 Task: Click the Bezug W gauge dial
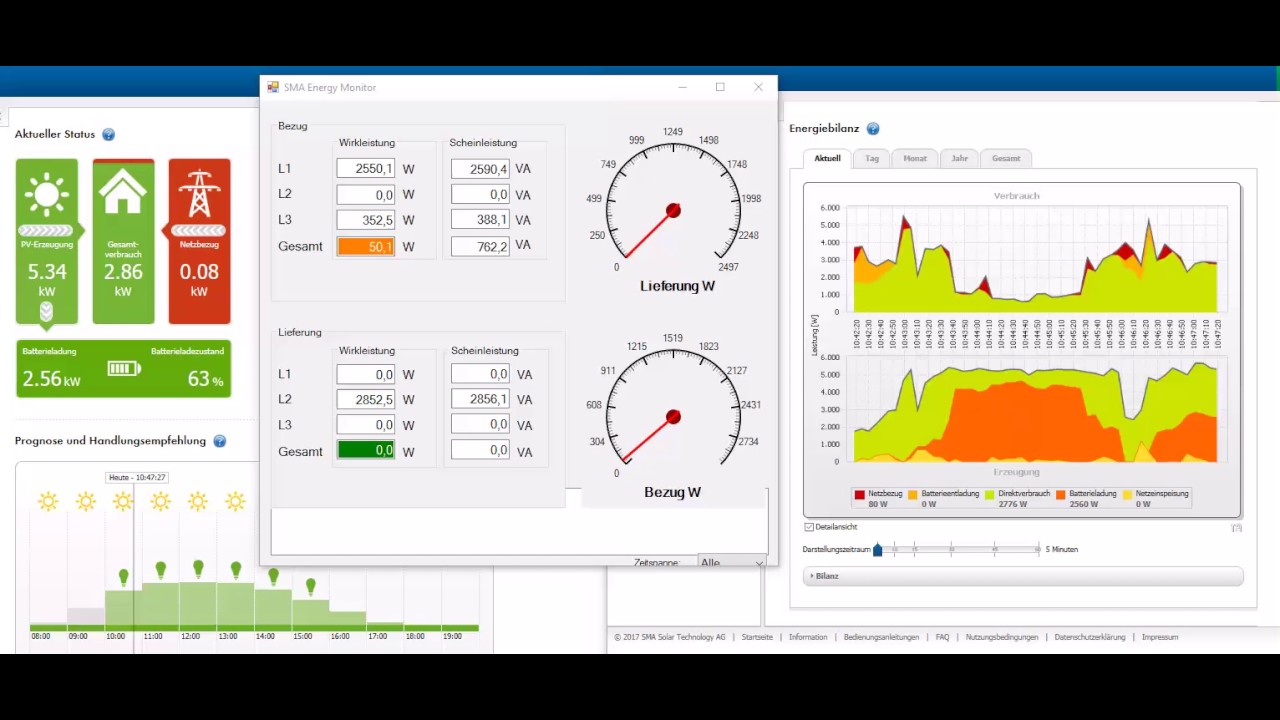click(673, 417)
